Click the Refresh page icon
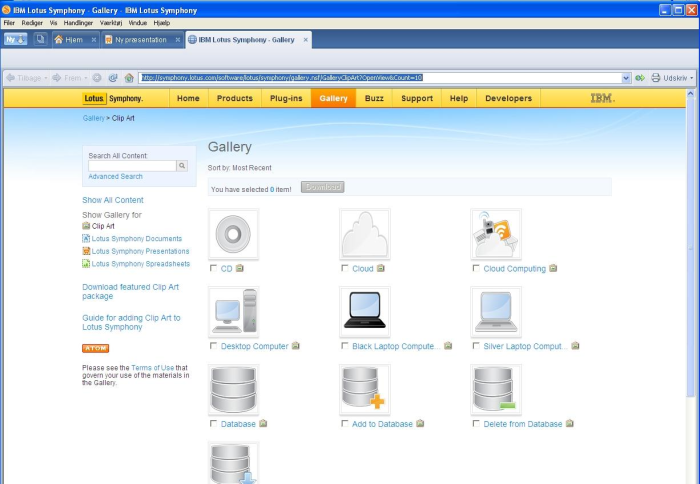This screenshot has height=484, width=700. [x=113, y=78]
